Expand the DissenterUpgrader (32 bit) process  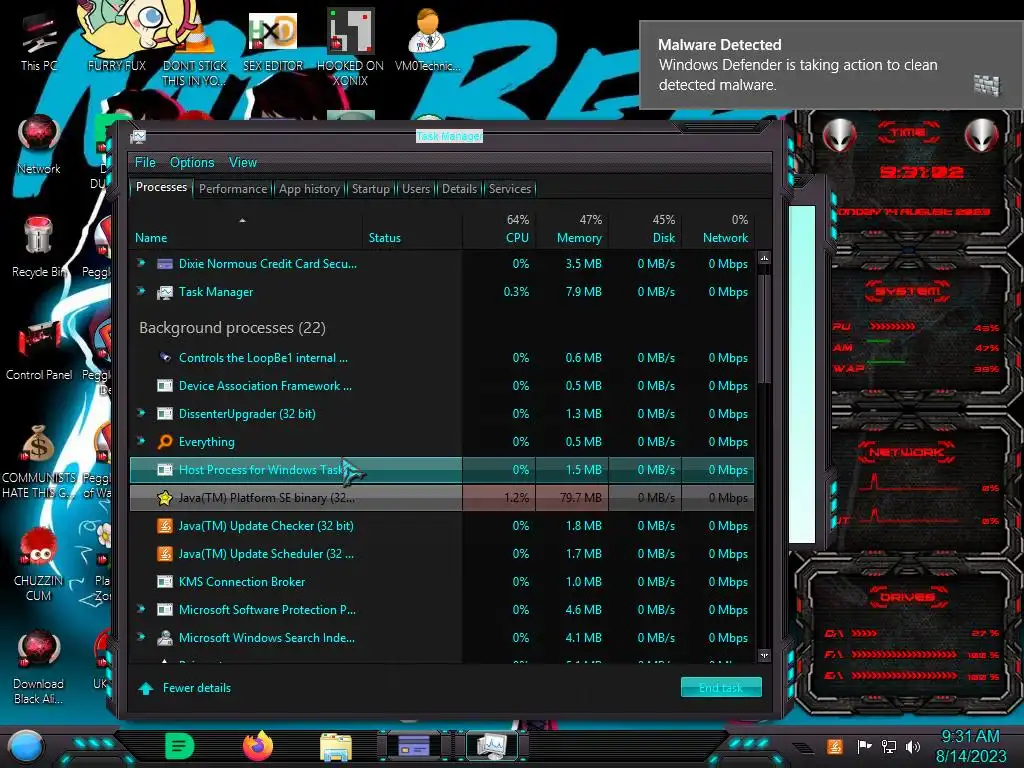coord(141,413)
